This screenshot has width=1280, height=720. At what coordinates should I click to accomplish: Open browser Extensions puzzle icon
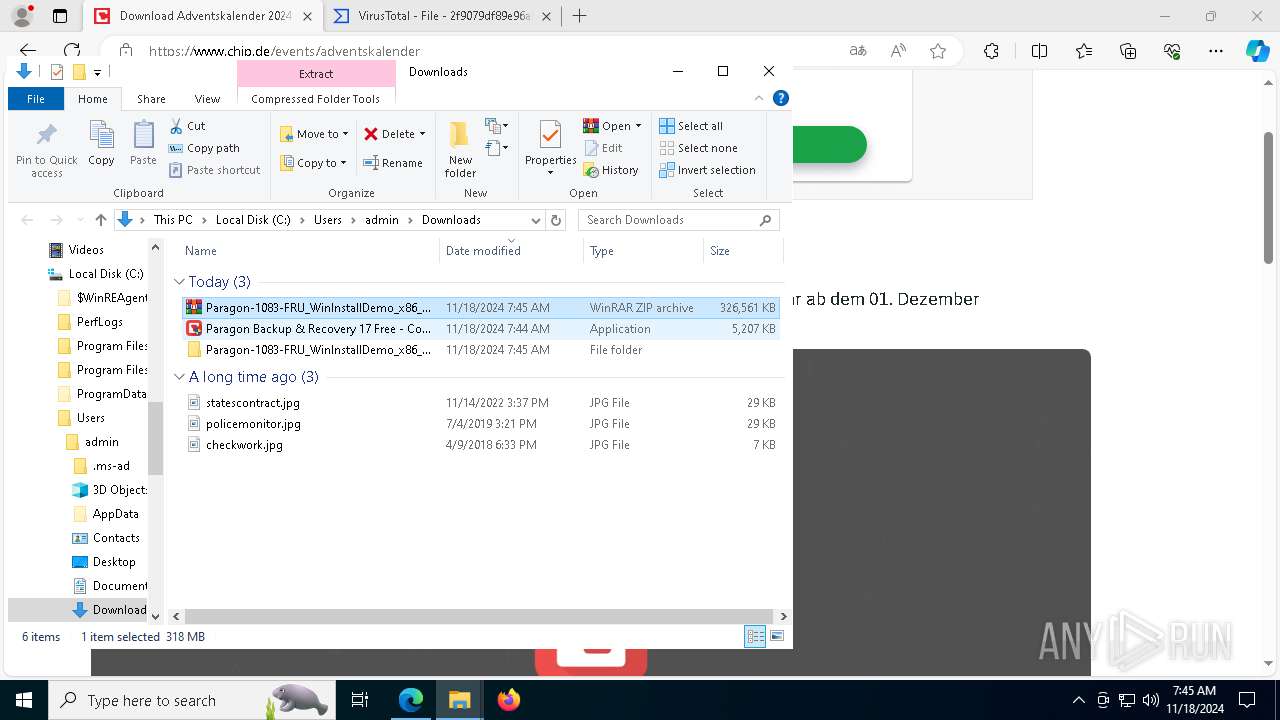click(991, 51)
